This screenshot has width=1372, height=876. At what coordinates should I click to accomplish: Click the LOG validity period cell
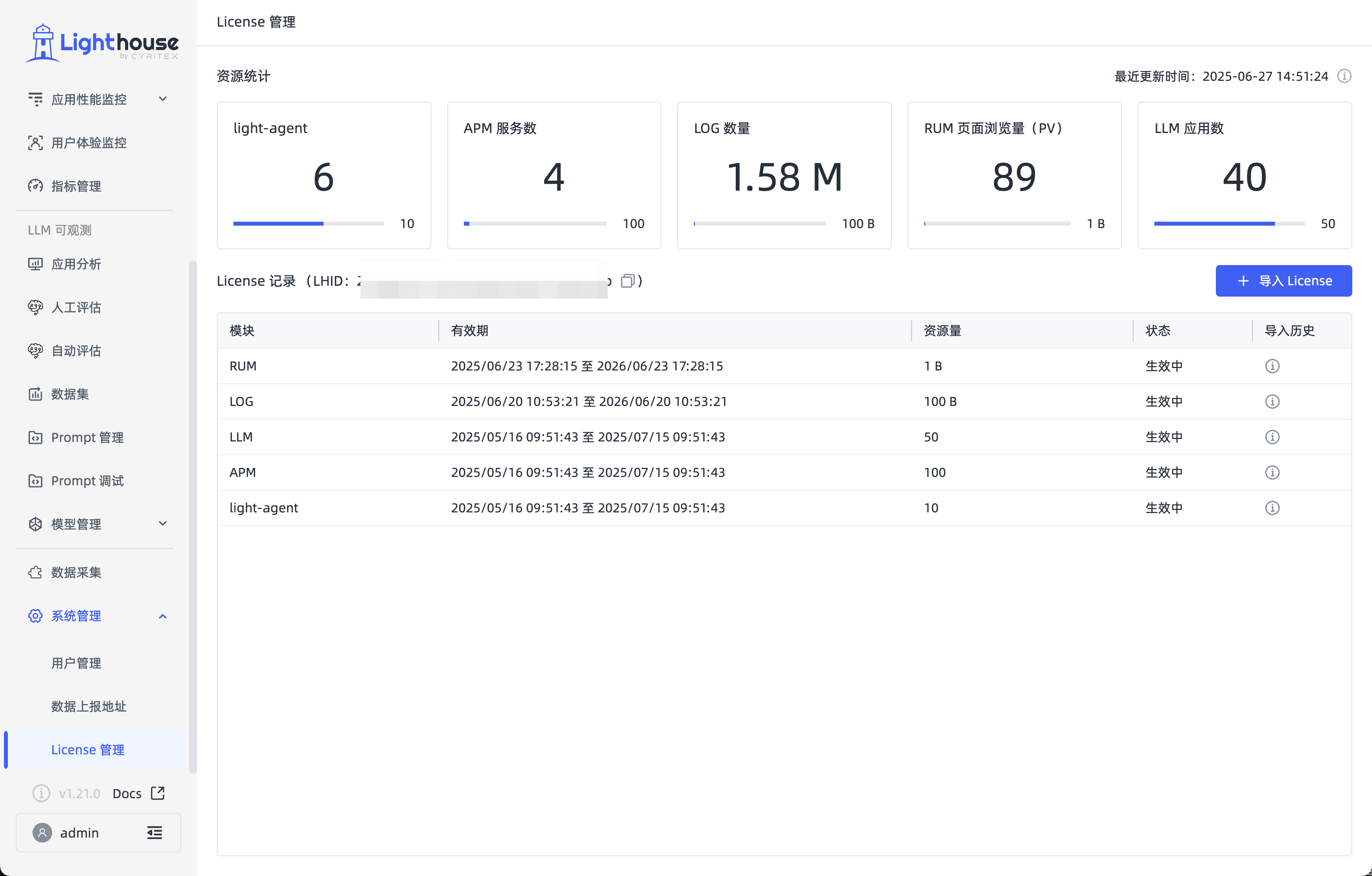point(589,401)
